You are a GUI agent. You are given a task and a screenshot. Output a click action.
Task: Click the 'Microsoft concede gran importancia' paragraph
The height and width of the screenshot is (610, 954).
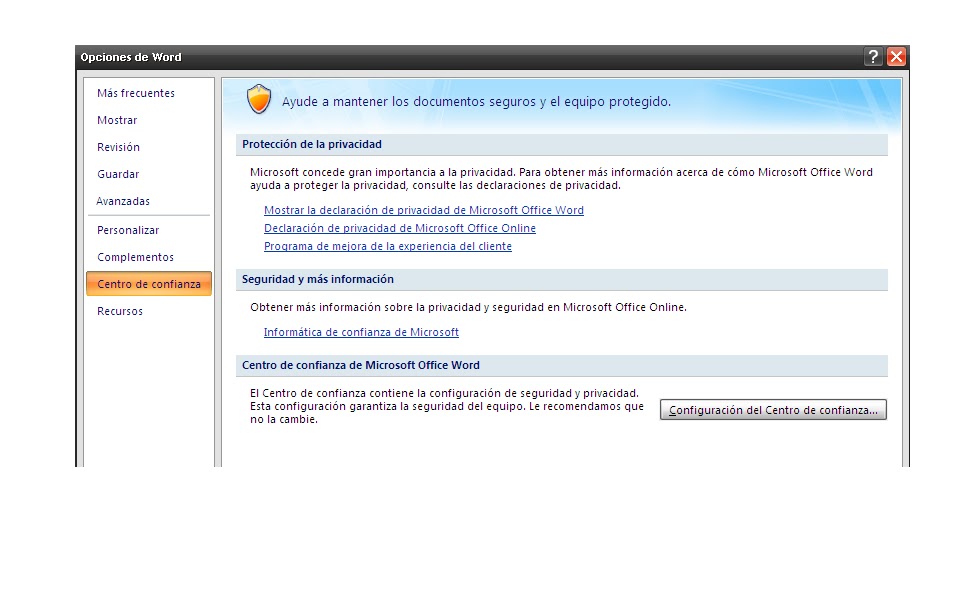click(x=561, y=179)
